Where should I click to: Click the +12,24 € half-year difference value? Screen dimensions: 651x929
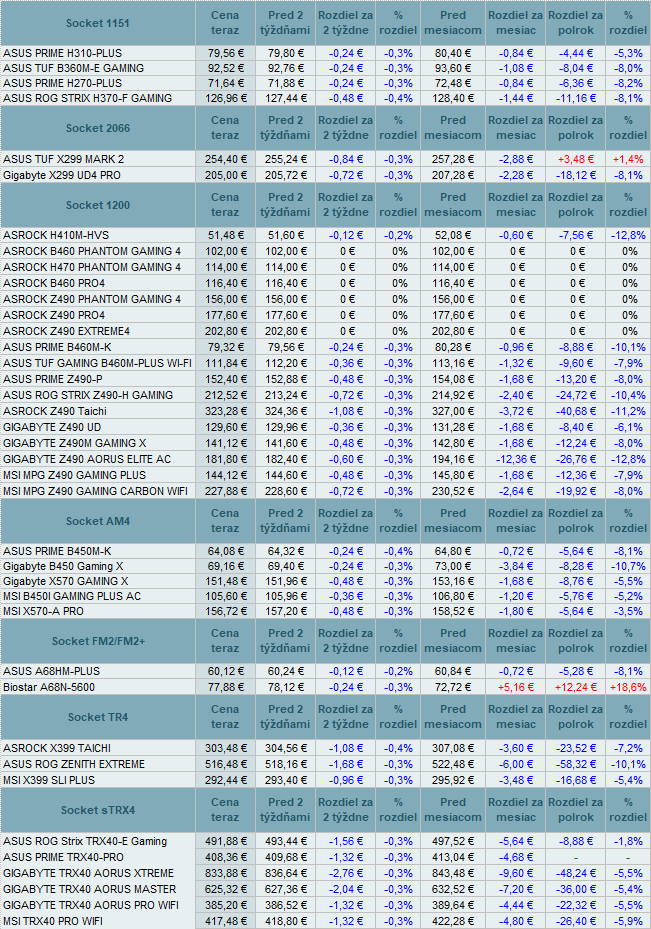[576, 687]
